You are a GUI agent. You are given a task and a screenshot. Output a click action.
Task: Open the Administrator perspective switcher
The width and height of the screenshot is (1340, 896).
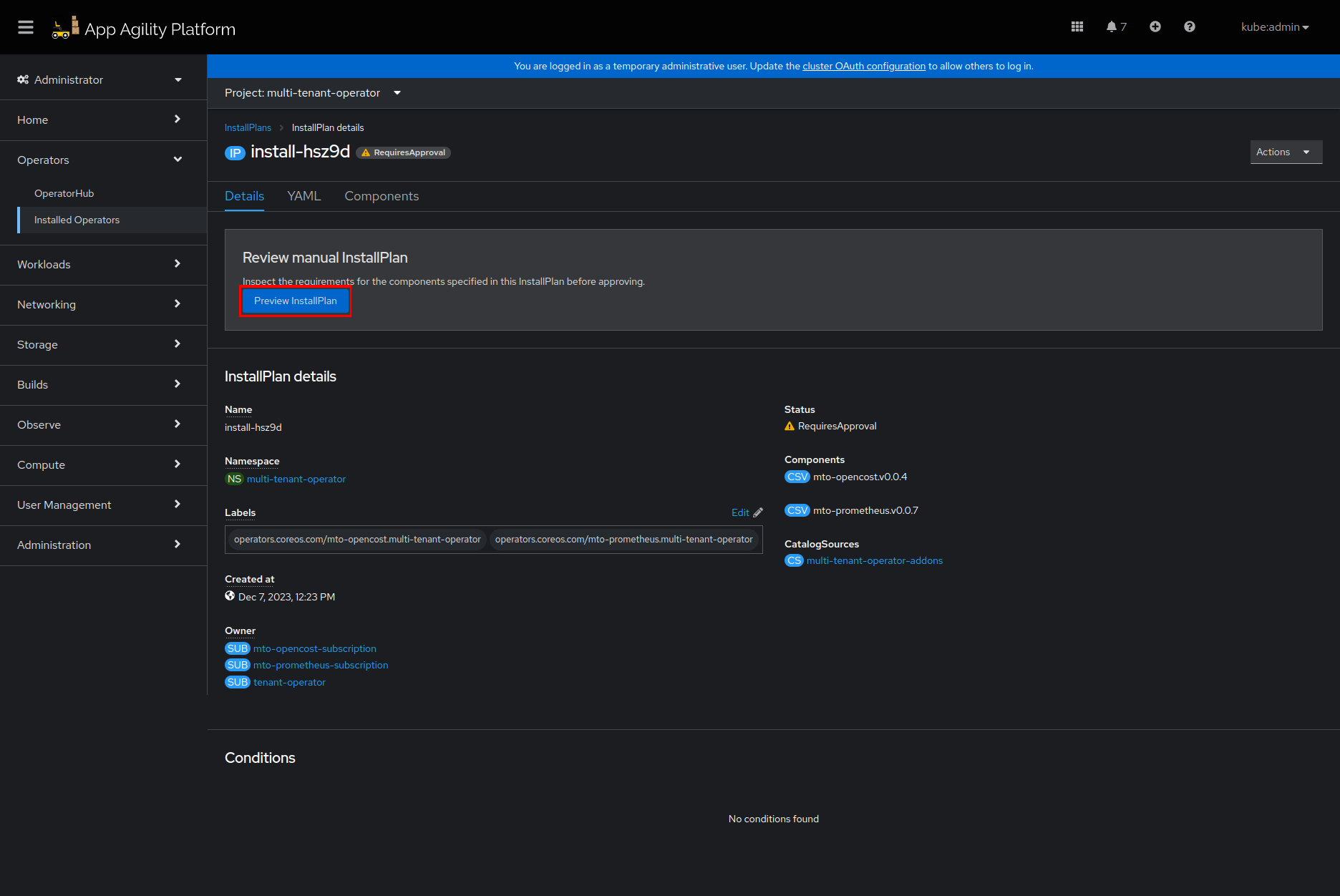(100, 80)
